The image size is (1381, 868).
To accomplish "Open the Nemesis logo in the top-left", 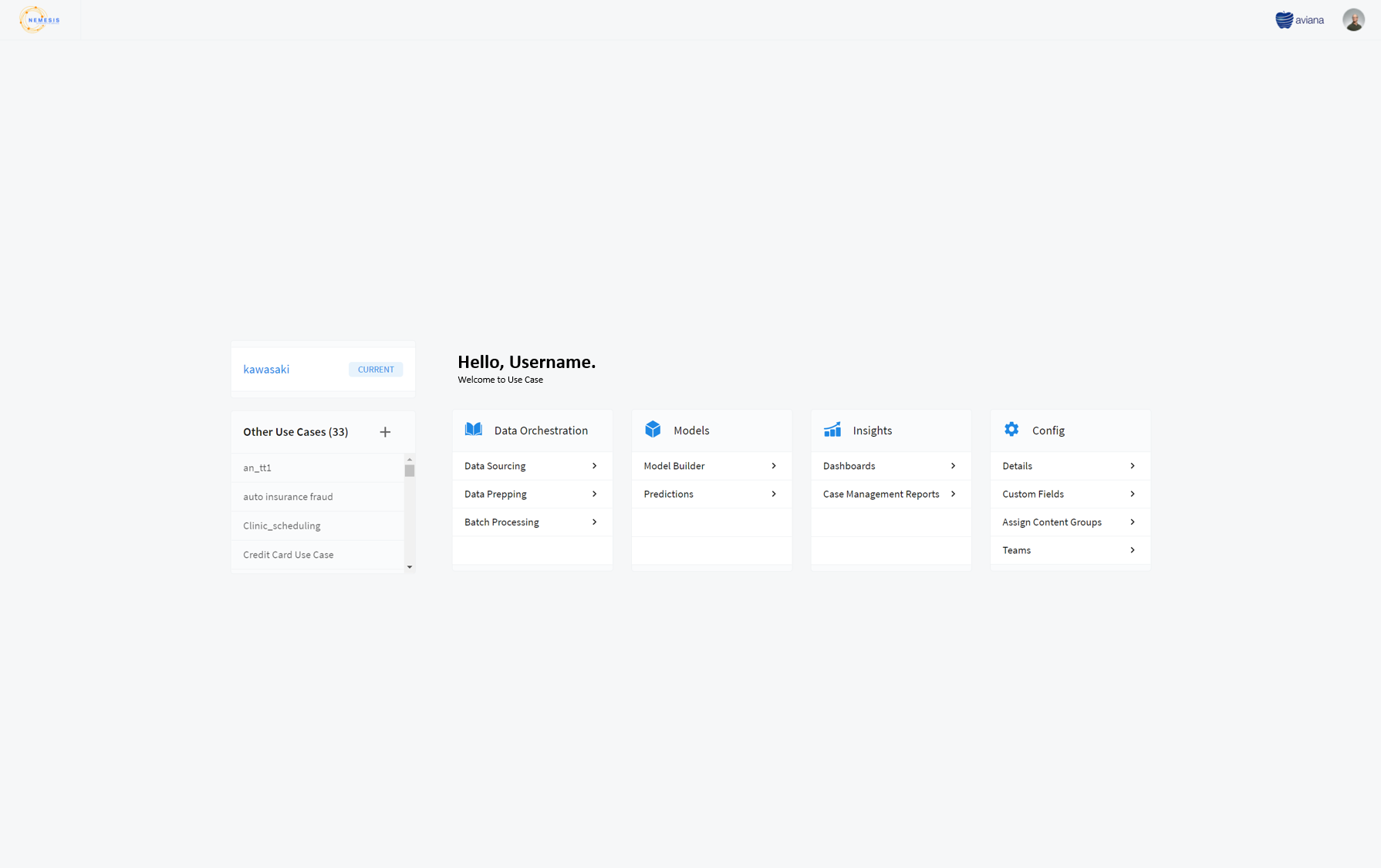I will click(39, 19).
